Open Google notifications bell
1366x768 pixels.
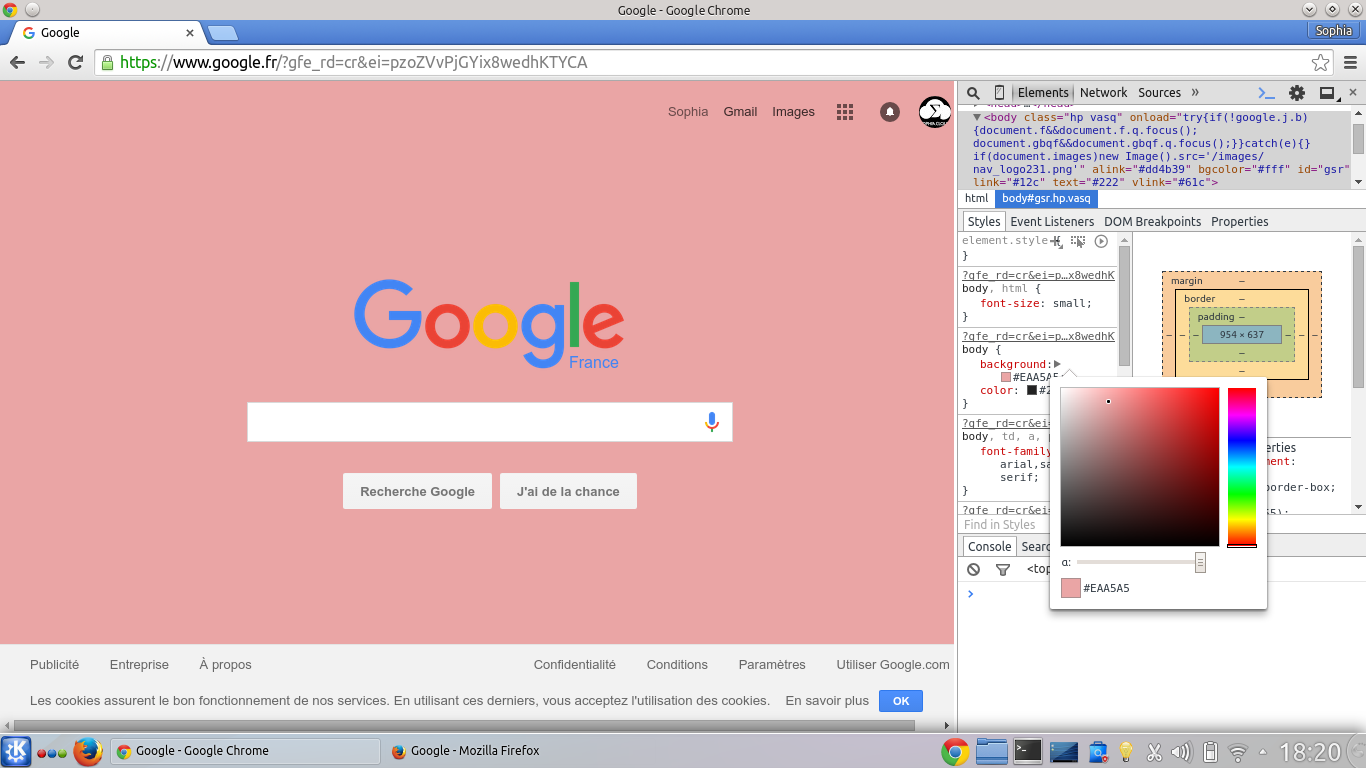click(890, 112)
